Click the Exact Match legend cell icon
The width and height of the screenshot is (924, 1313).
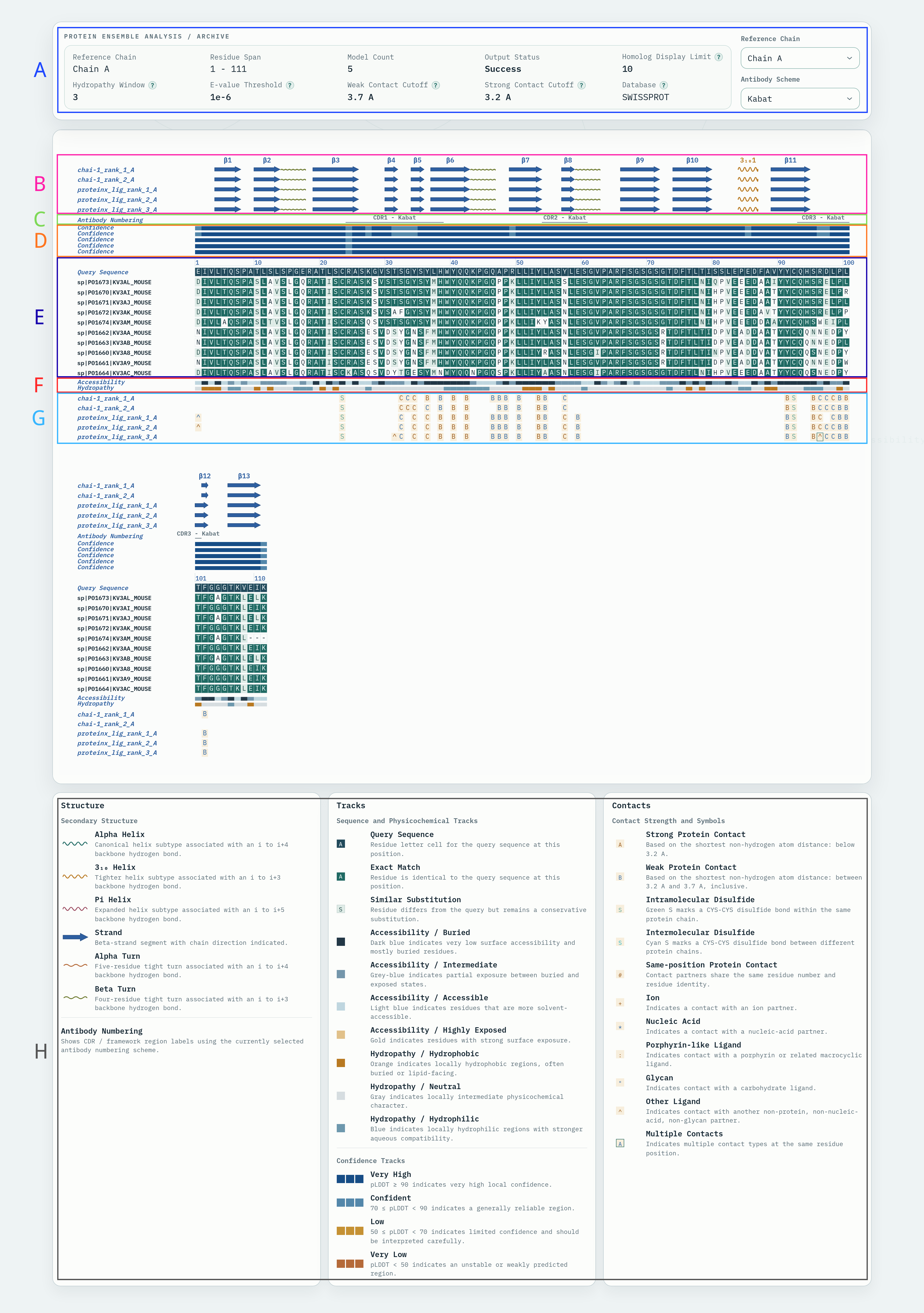coord(341,877)
